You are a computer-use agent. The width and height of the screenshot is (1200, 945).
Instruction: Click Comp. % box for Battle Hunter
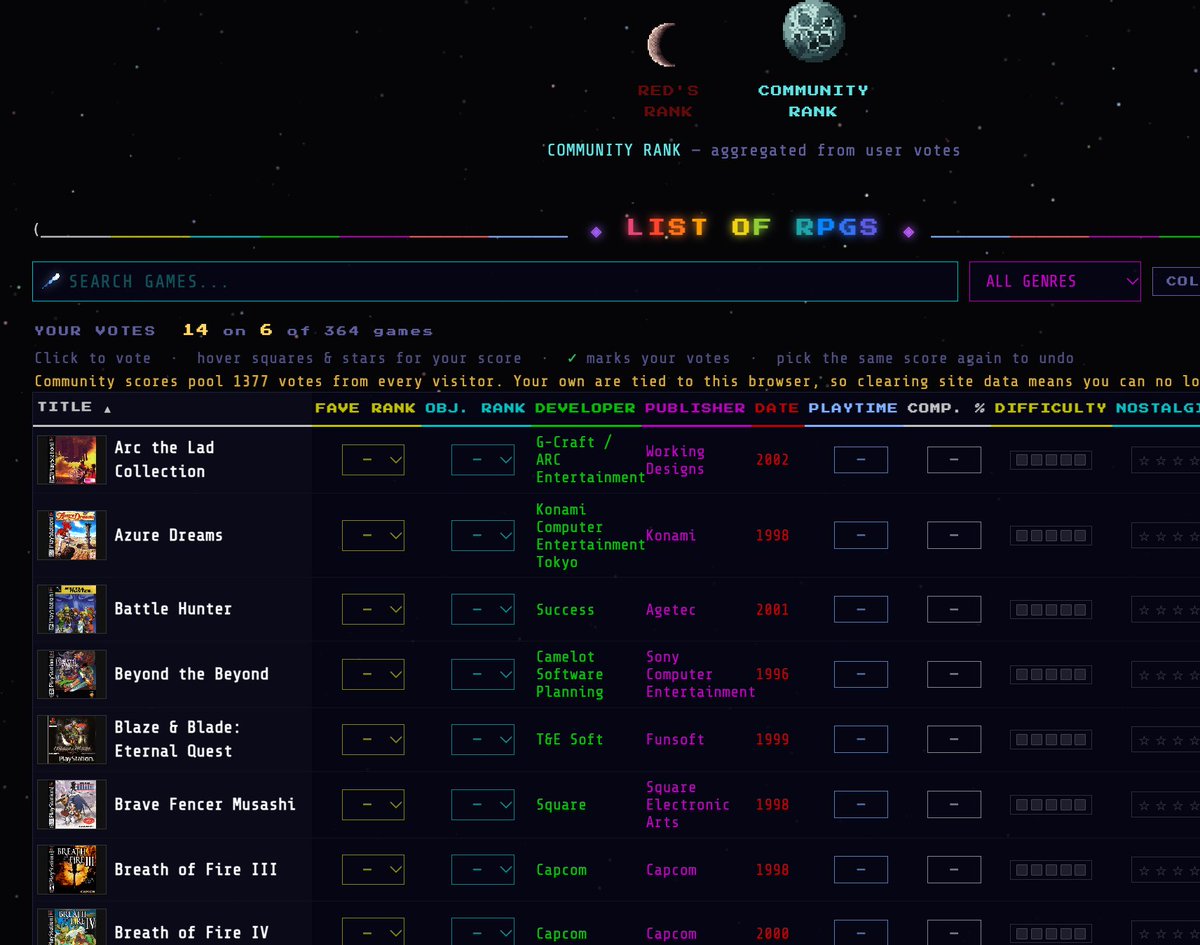(x=954, y=609)
